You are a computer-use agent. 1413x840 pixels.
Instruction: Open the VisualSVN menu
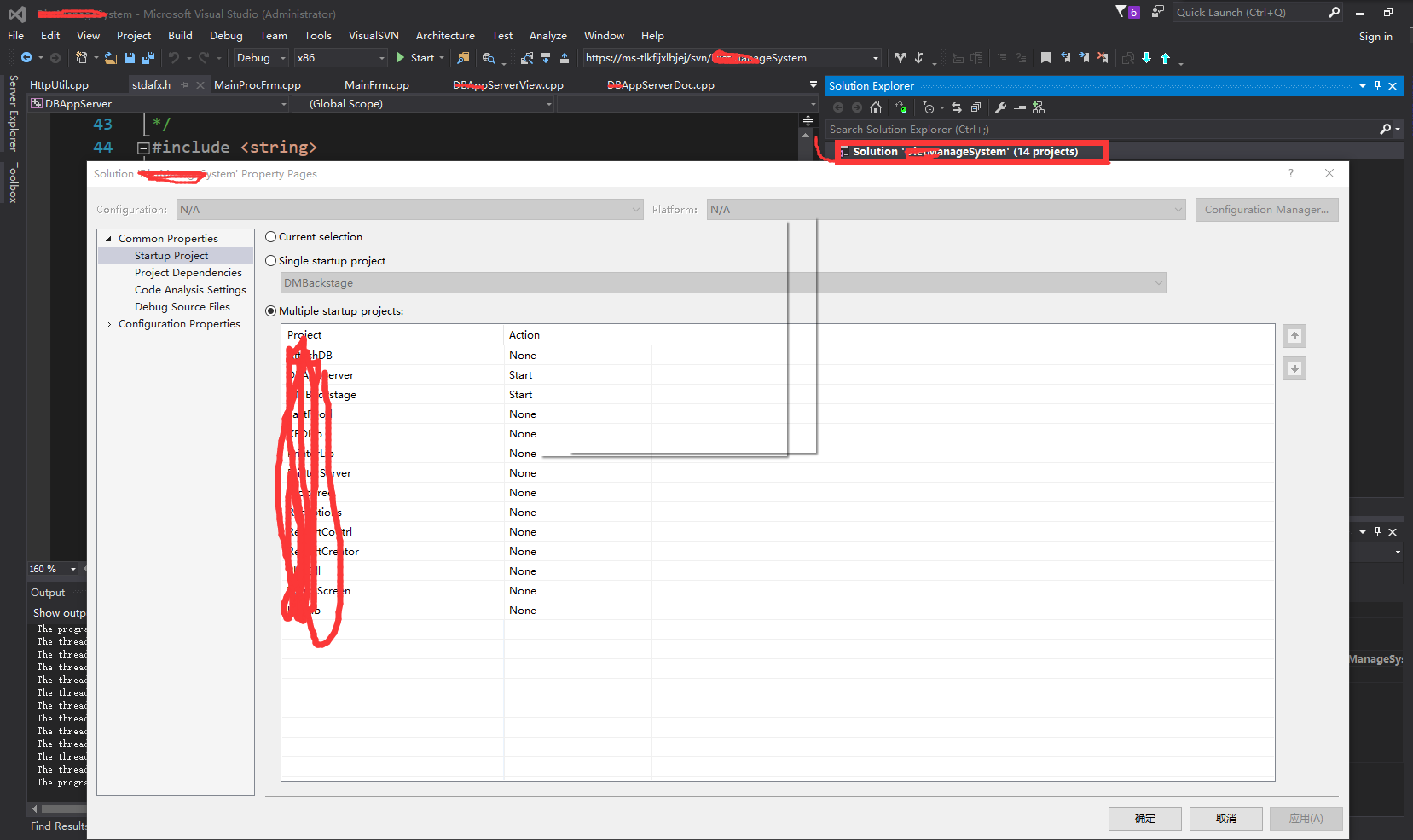pyautogui.click(x=374, y=36)
